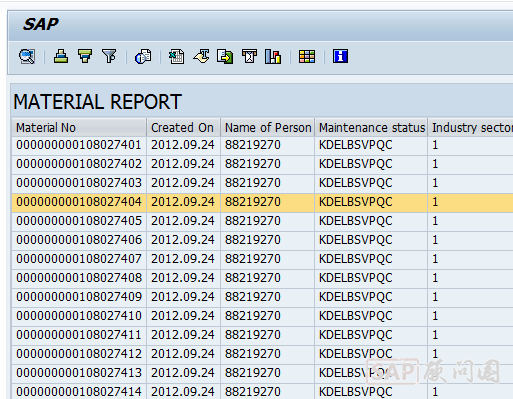Click Industry sector value in row 108027408
513x399 pixels.
pos(470,278)
